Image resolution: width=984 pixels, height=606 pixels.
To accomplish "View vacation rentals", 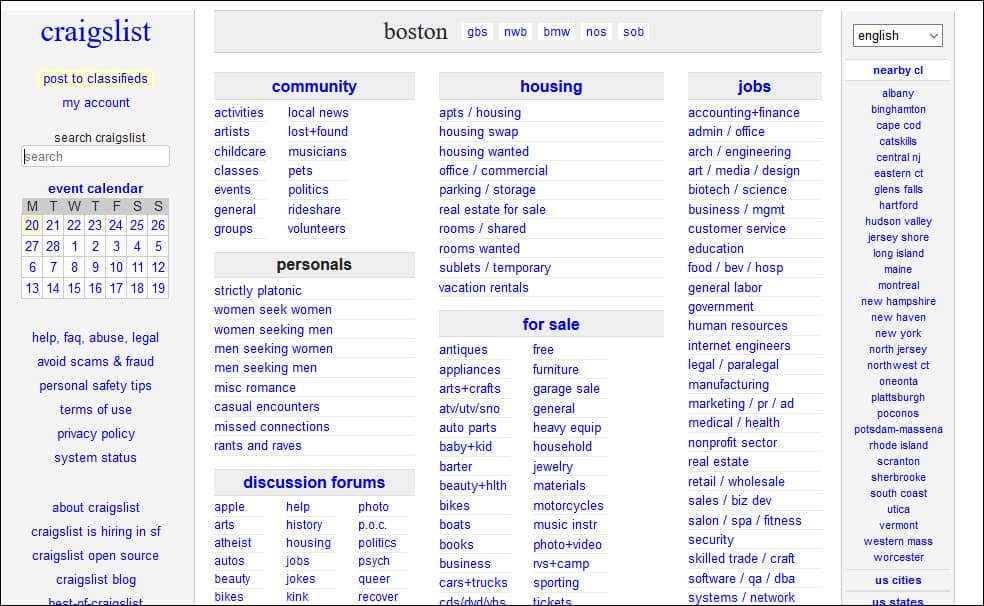I will (x=483, y=287).
